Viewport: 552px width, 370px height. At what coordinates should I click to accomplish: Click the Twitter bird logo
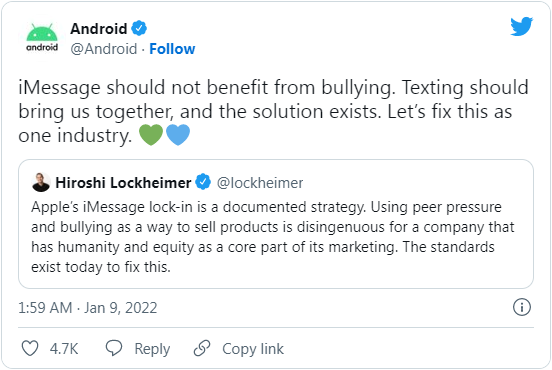(x=521, y=26)
